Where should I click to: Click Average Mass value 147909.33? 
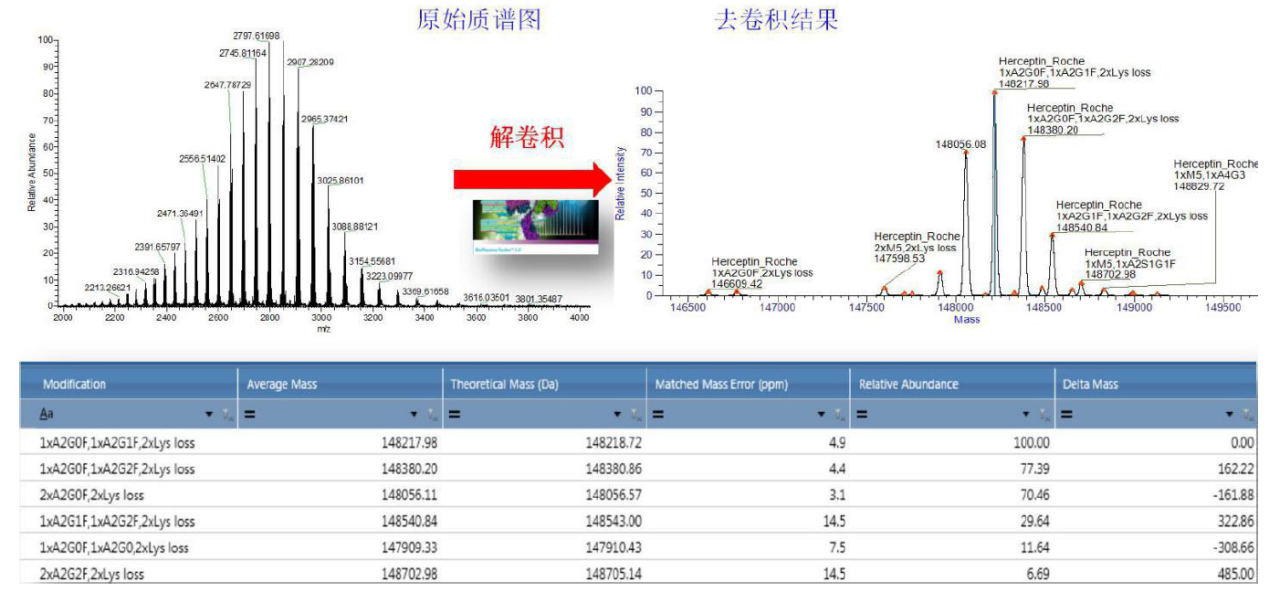pos(409,547)
